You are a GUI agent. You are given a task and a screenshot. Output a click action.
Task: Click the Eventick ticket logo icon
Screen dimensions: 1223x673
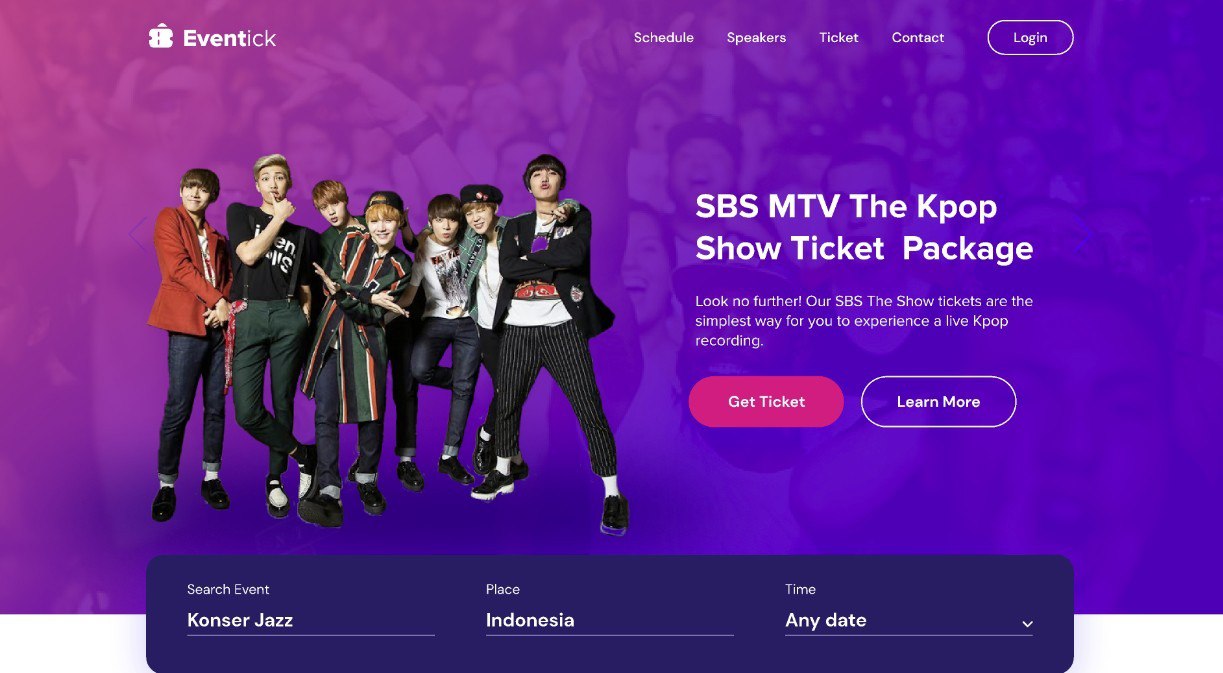click(x=160, y=37)
